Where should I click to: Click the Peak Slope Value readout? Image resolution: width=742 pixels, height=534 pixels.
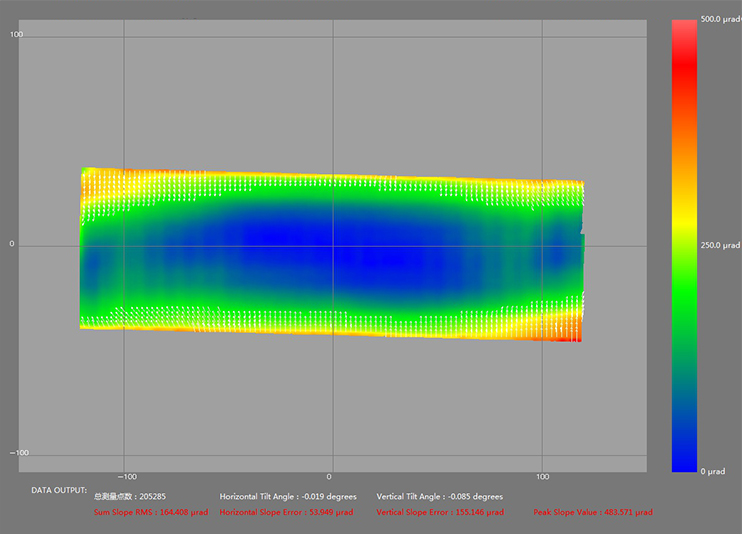tap(592, 512)
